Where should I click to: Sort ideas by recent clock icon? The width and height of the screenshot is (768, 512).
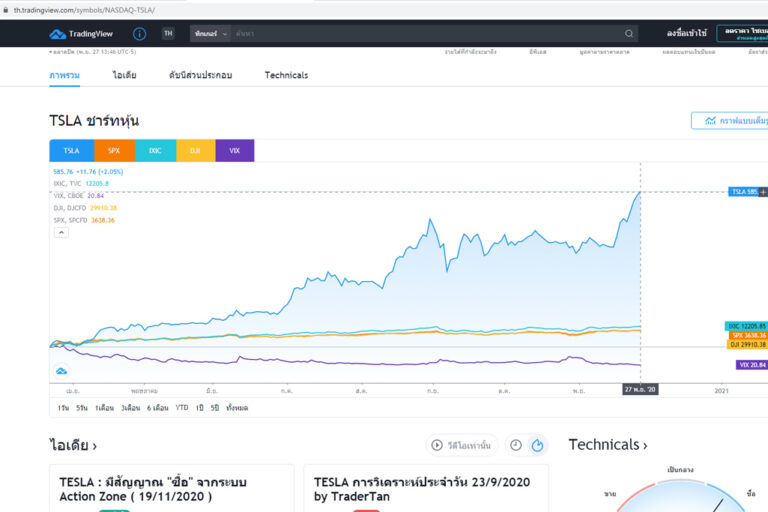tap(515, 445)
